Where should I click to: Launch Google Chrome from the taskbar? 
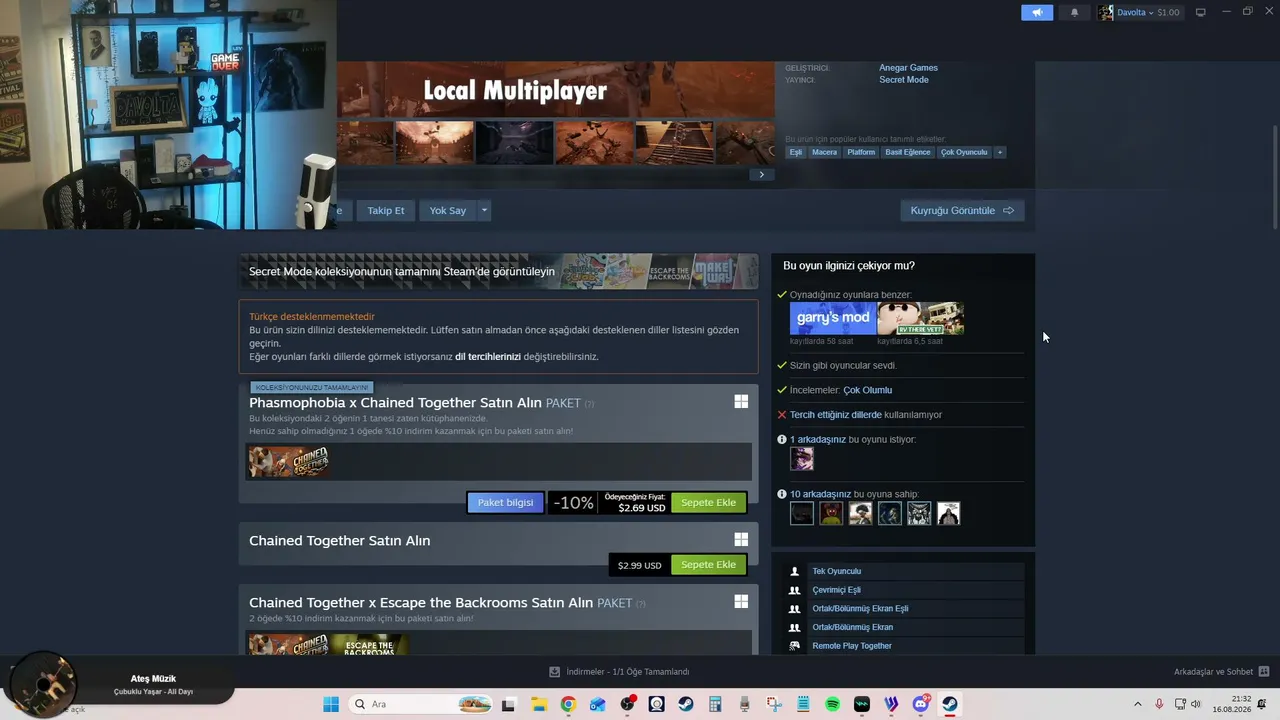click(x=568, y=704)
